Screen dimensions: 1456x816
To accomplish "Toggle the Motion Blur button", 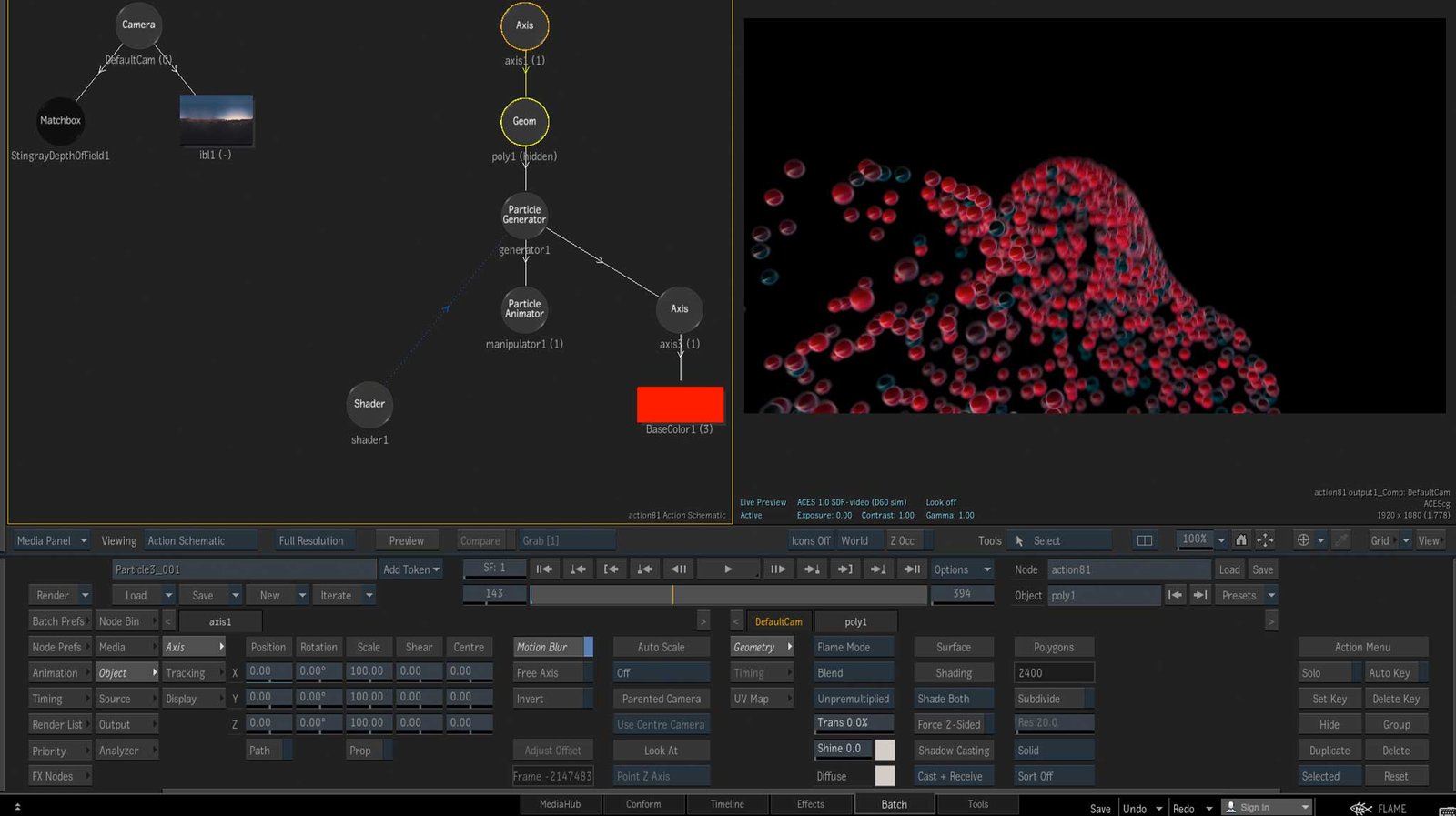I will pos(549,648).
